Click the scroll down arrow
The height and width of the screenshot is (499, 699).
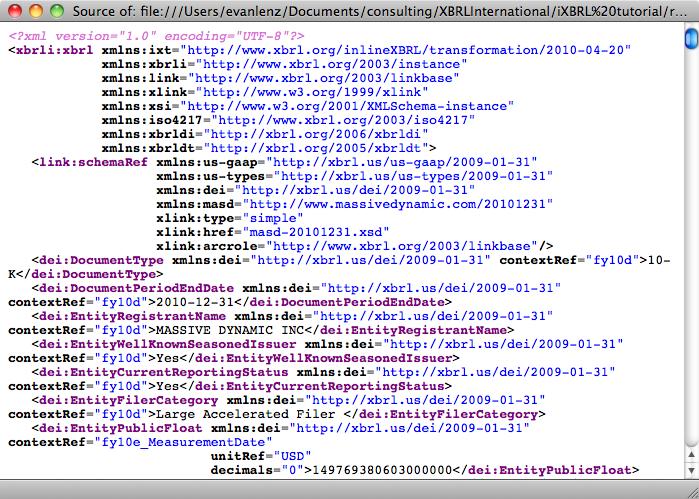tap(691, 470)
